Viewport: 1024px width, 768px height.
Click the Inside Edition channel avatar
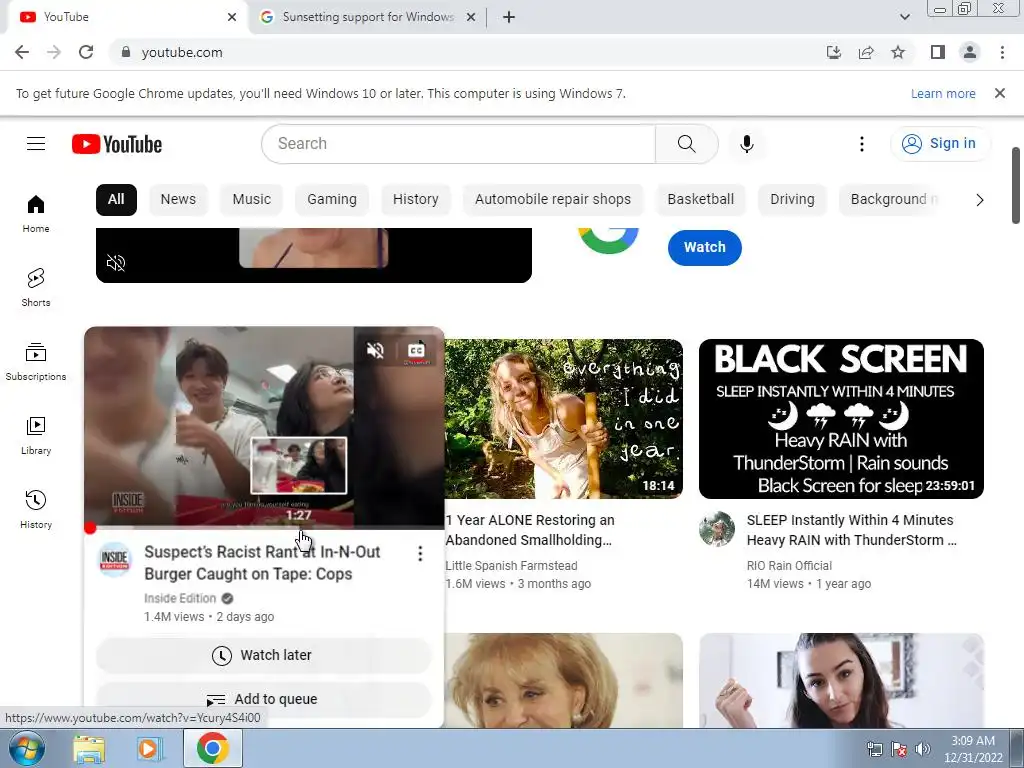(115, 560)
